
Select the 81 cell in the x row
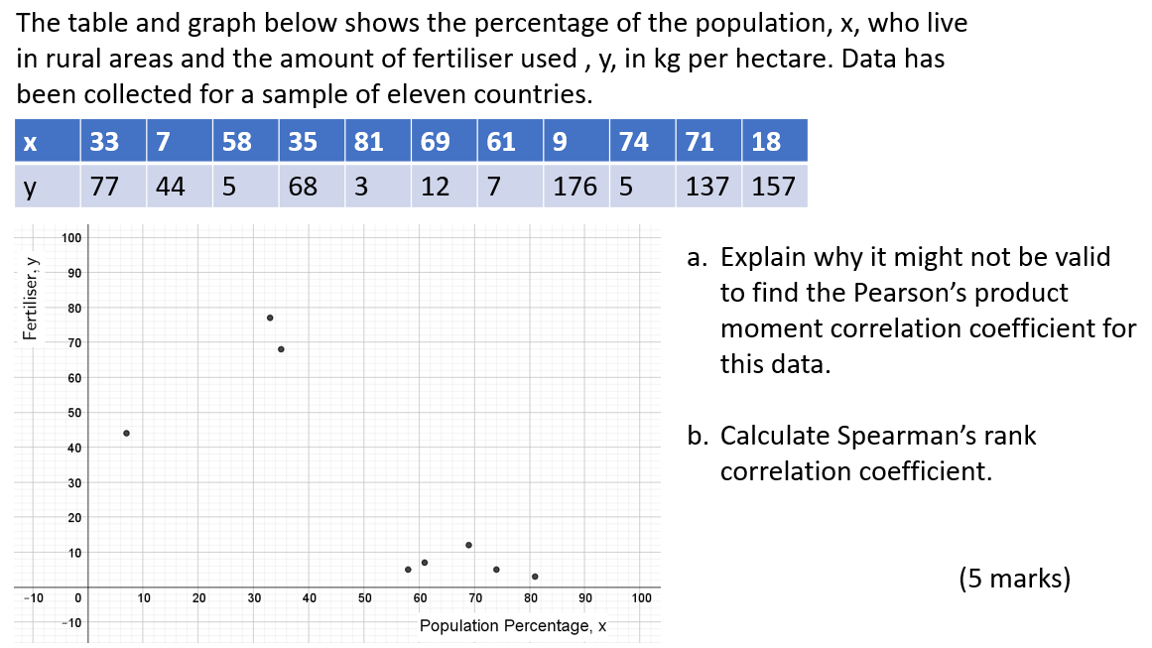pos(369,142)
